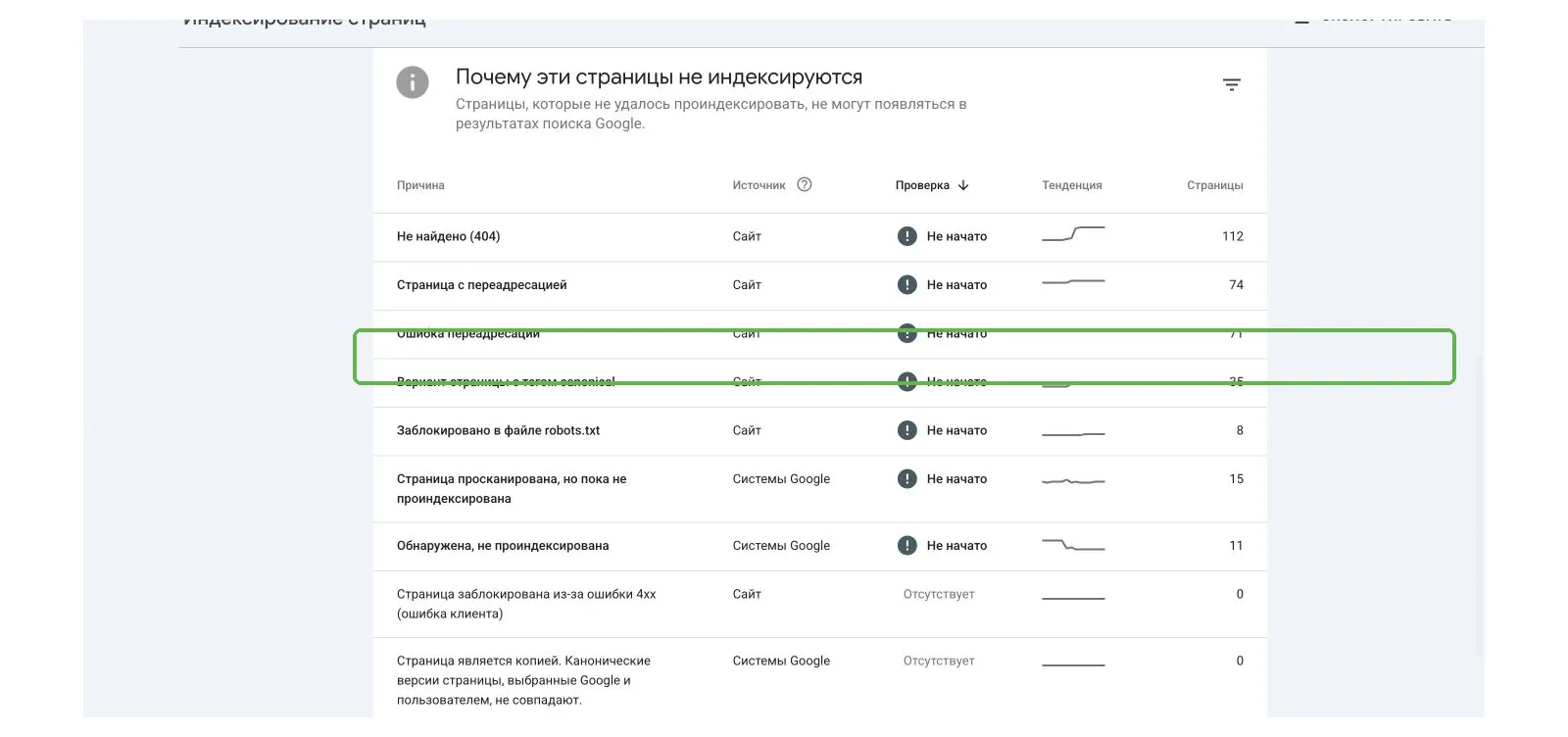This screenshot has width=1568, height=737.
Task: Click the page count "112"
Action: (1233, 236)
